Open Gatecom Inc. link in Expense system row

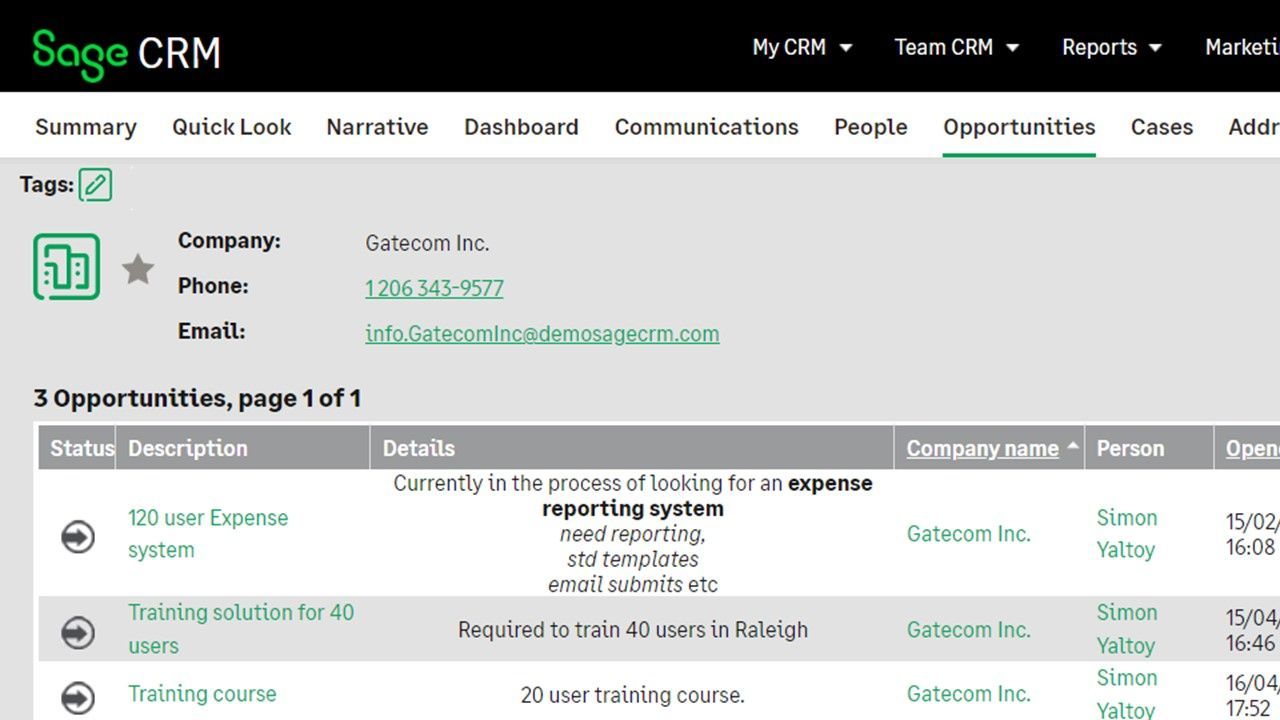pos(968,534)
